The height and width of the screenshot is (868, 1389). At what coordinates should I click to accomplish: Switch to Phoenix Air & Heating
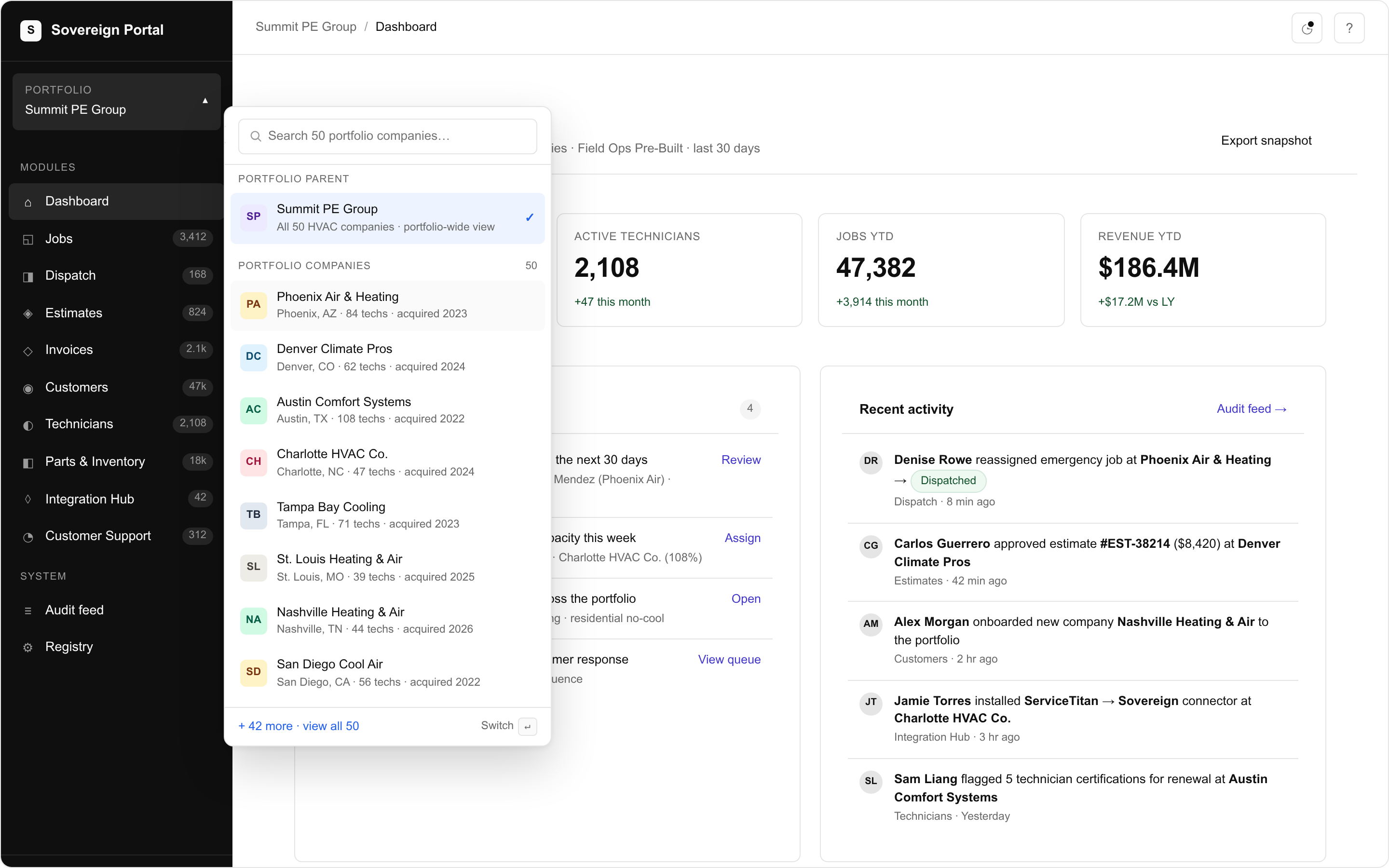click(387, 305)
